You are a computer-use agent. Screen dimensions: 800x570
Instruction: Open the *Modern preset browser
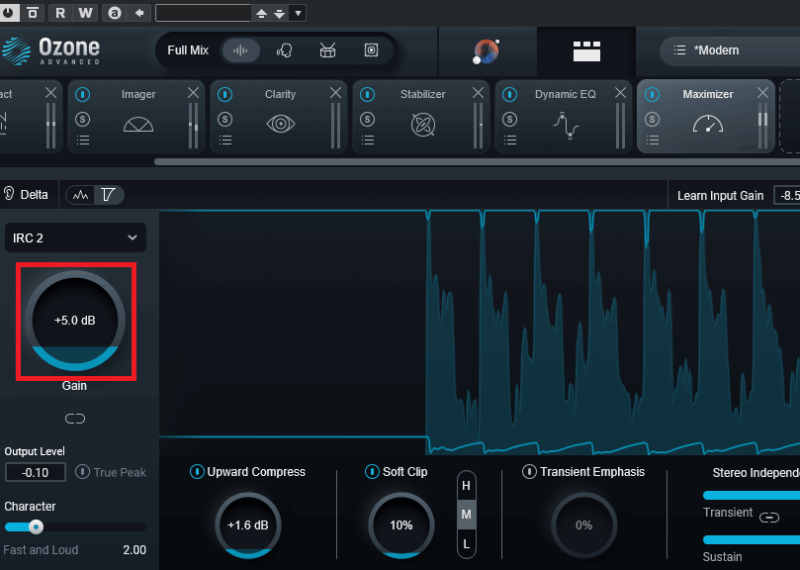click(730, 51)
